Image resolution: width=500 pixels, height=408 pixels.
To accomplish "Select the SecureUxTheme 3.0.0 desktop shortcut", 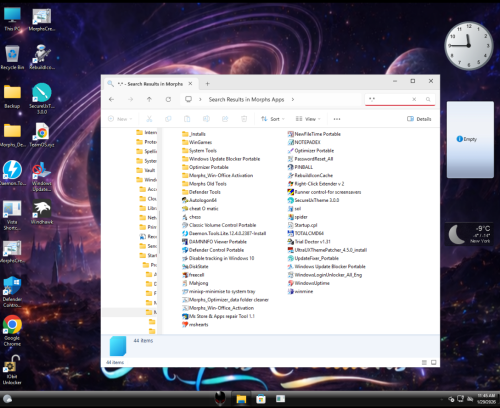I will (x=42, y=98).
